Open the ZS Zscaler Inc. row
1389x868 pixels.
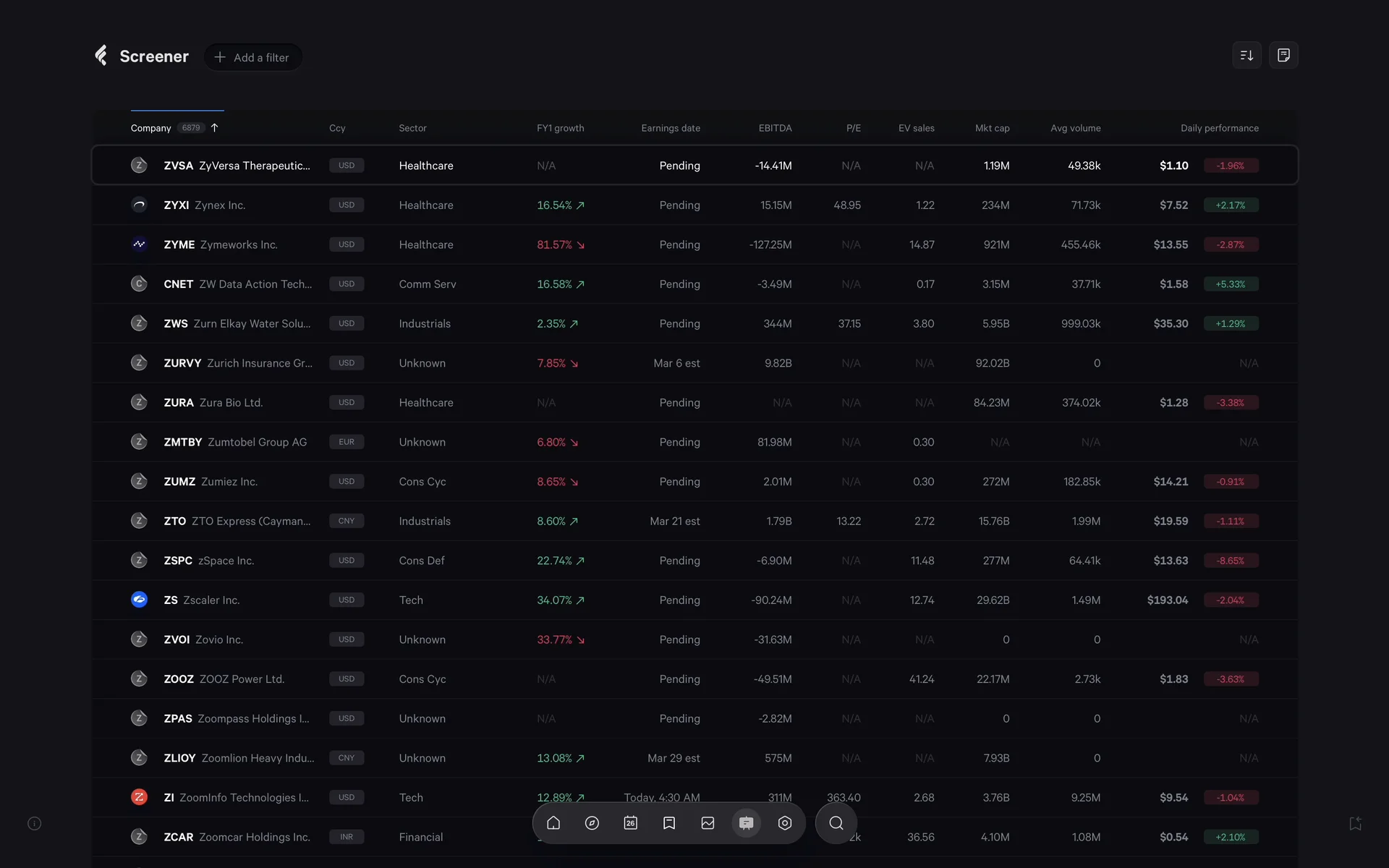tap(211, 600)
